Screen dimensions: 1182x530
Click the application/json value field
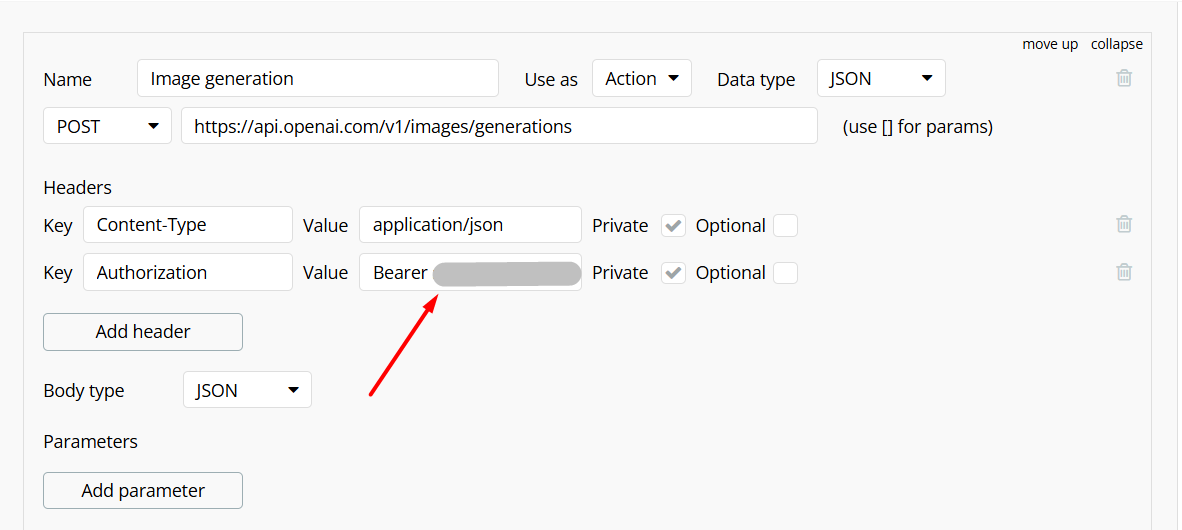(470, 225)
